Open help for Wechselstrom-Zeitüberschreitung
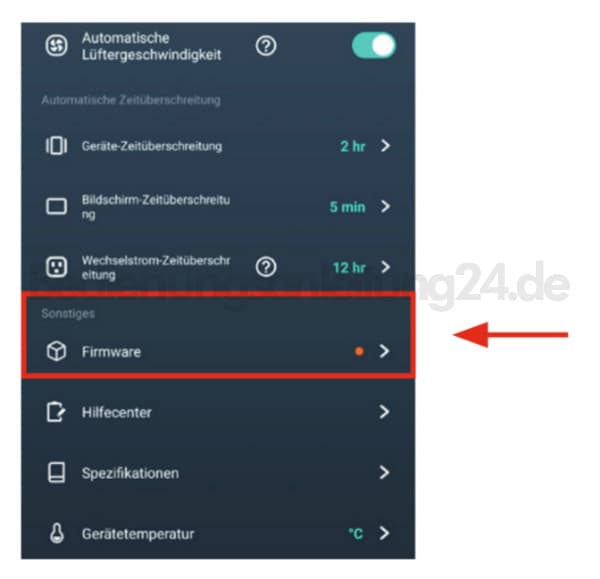The image size is (600, 579). tap(266, 267)
